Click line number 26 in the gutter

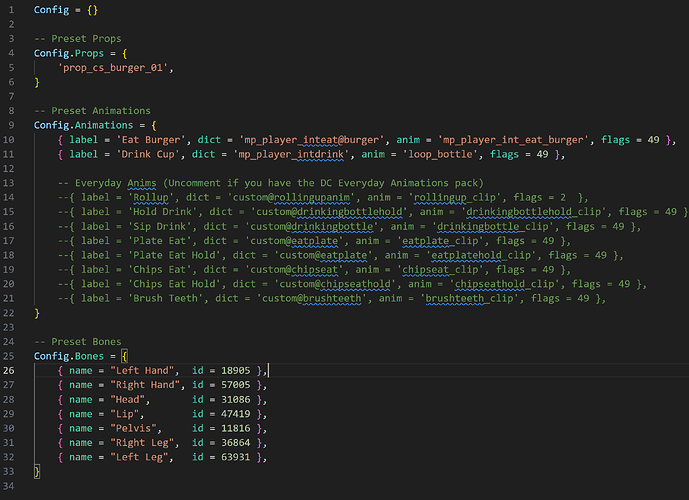click(9, 370)
